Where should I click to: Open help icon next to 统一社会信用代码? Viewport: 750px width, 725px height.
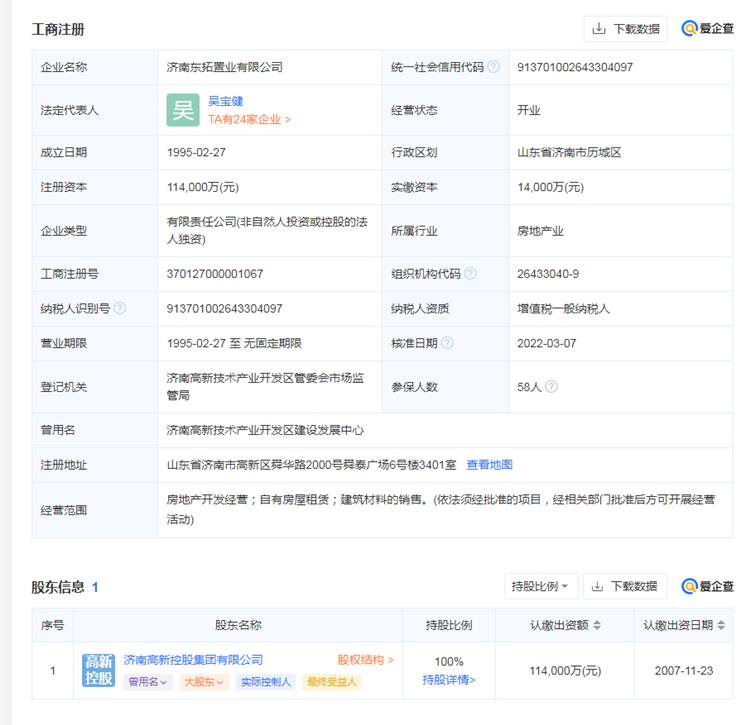coord(494,67)
